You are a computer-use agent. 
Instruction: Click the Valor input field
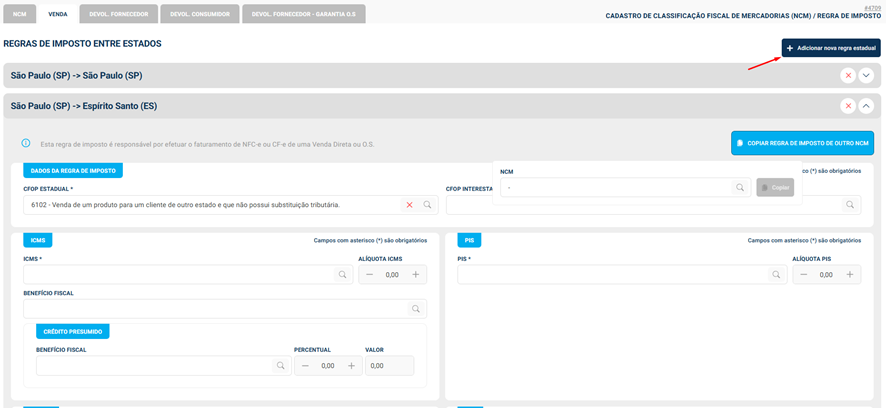tap(390, 367)
